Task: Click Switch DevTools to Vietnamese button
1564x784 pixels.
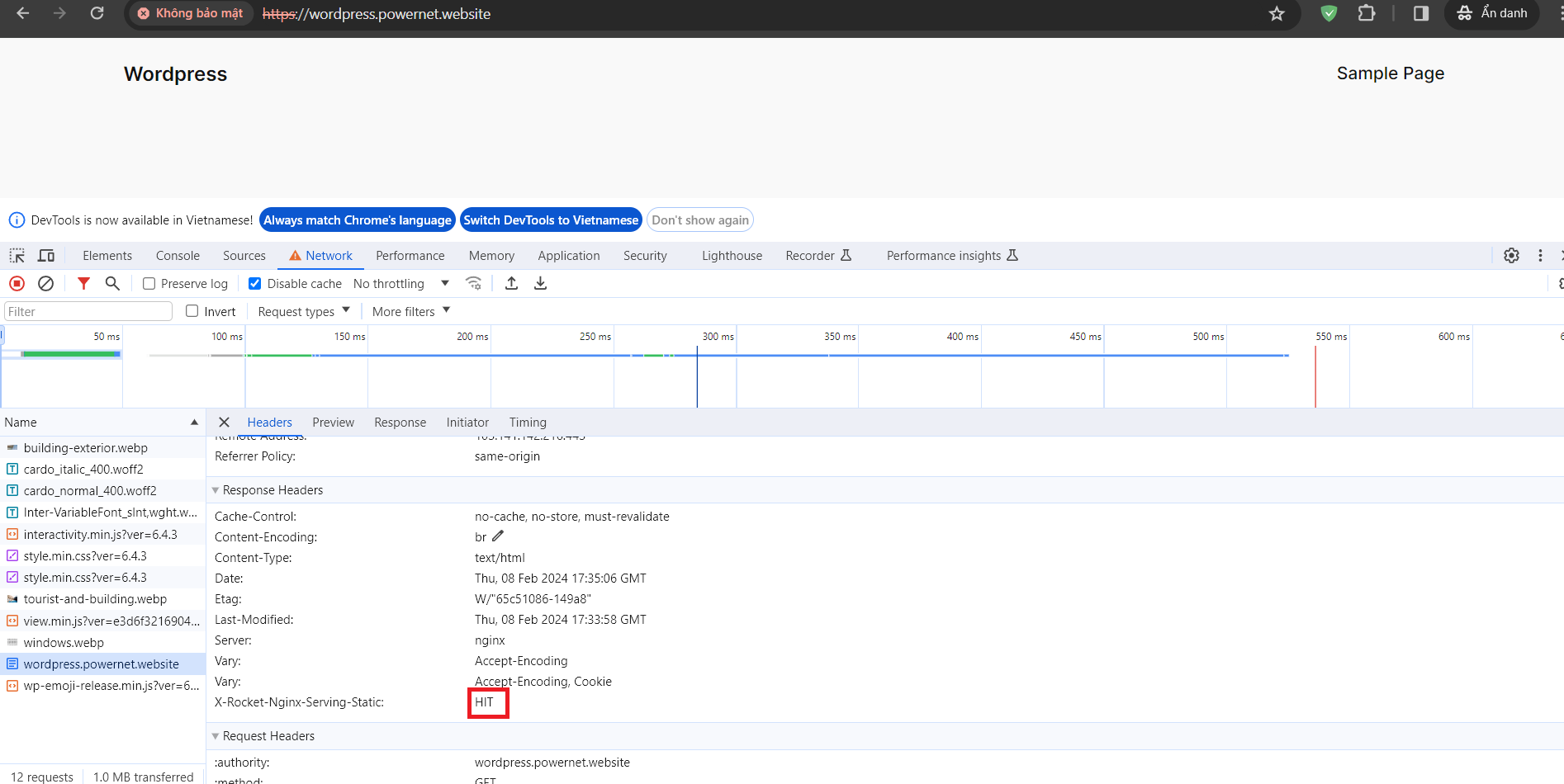Action: coord(551,220)
